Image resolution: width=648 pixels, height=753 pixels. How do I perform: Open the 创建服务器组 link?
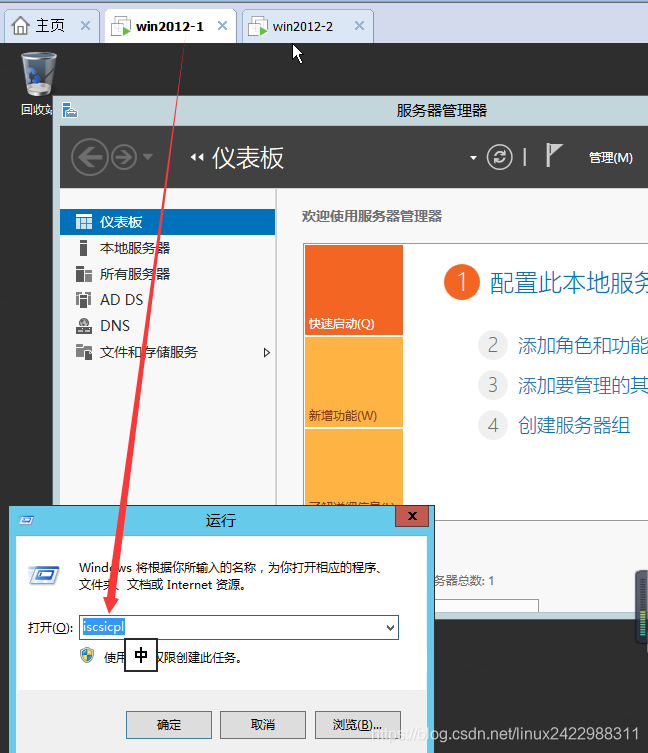coord(574,425)
